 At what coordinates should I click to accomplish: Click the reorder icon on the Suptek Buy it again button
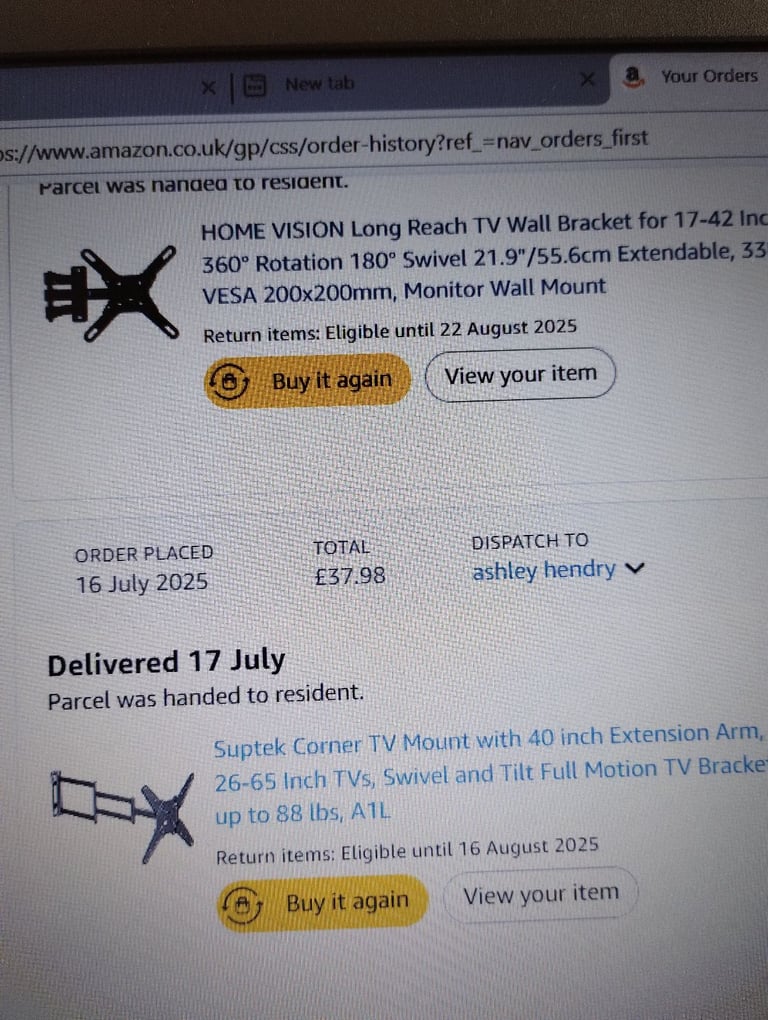pyautogui.click(x=242, y=904)
